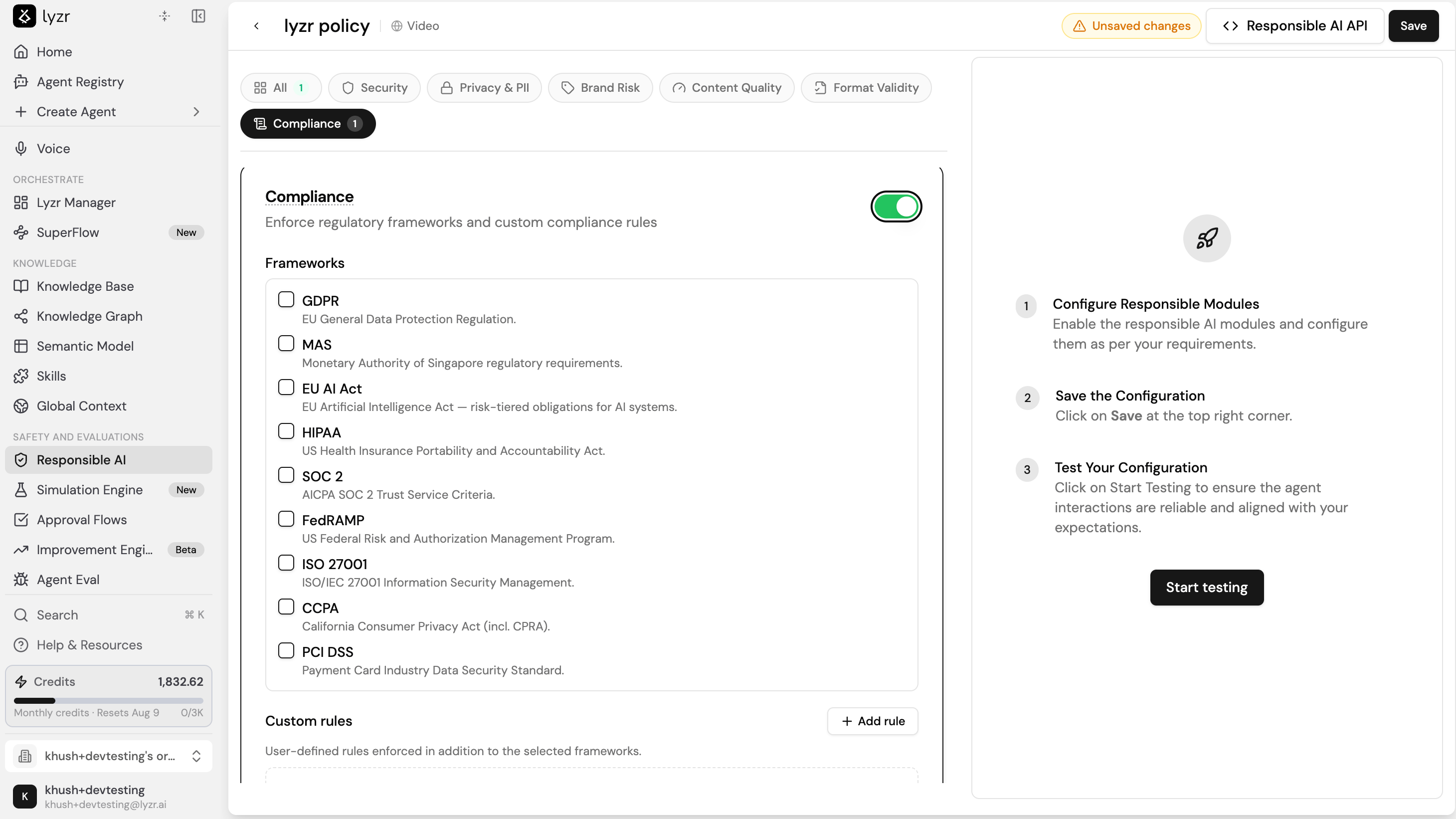Screen dimensions: 1456x819
Task: Click the Search magnifier icon
Action: pos(21,615)
